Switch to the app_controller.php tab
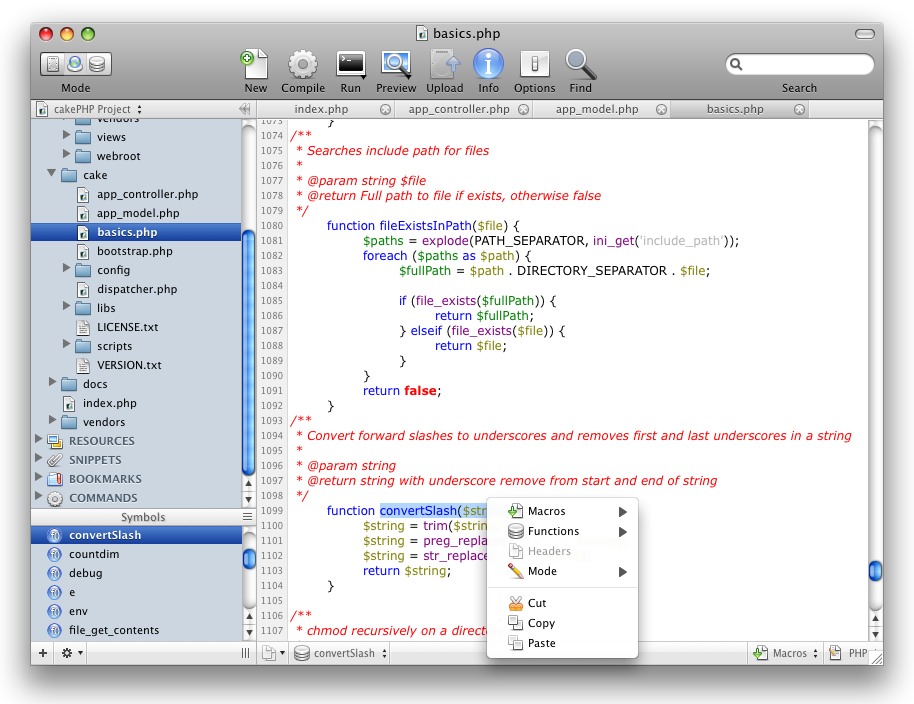 coord(459,109)
